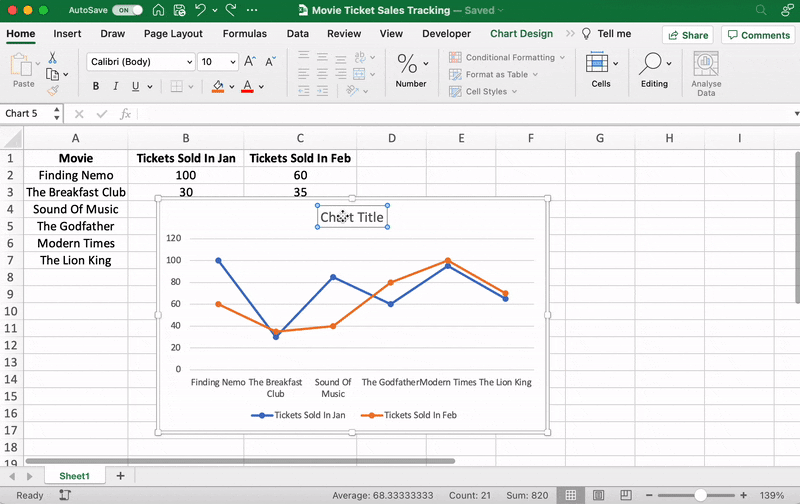Open the Underline style dropdown arrow
The height and width of the screenshot is (504, 800).
pos(150,87)
